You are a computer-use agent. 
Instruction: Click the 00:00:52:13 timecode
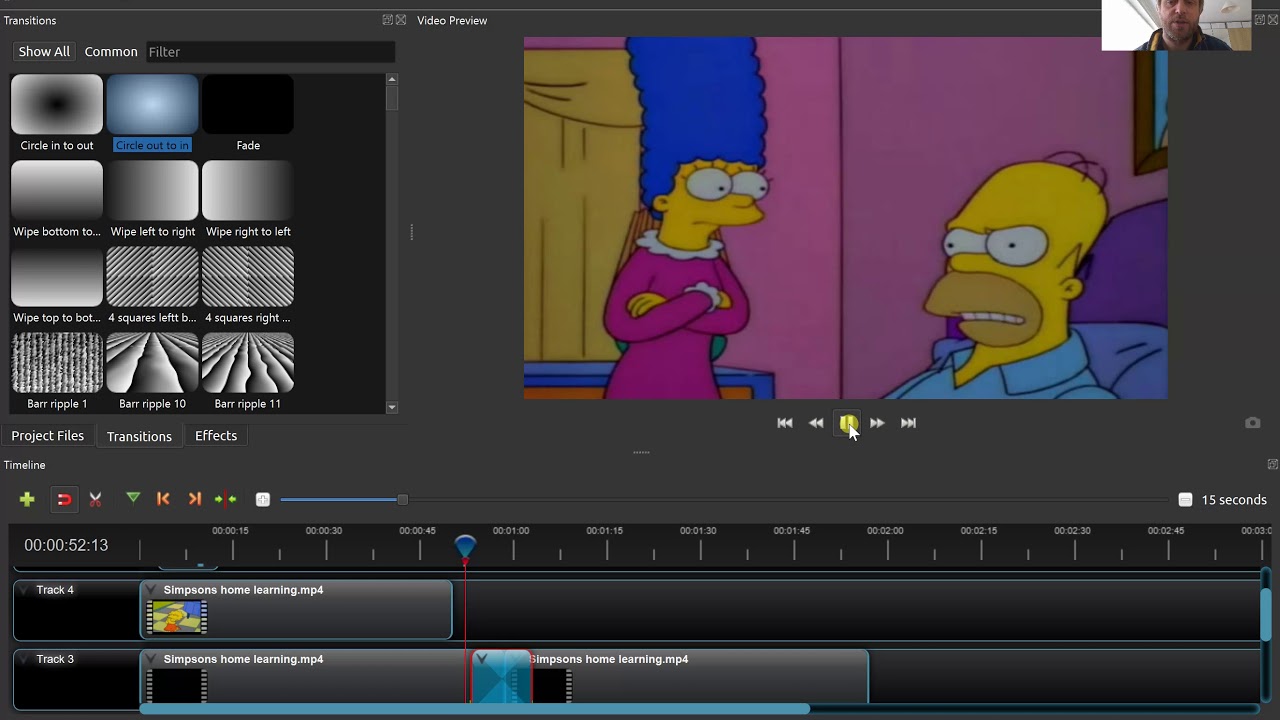click(66, 545)
